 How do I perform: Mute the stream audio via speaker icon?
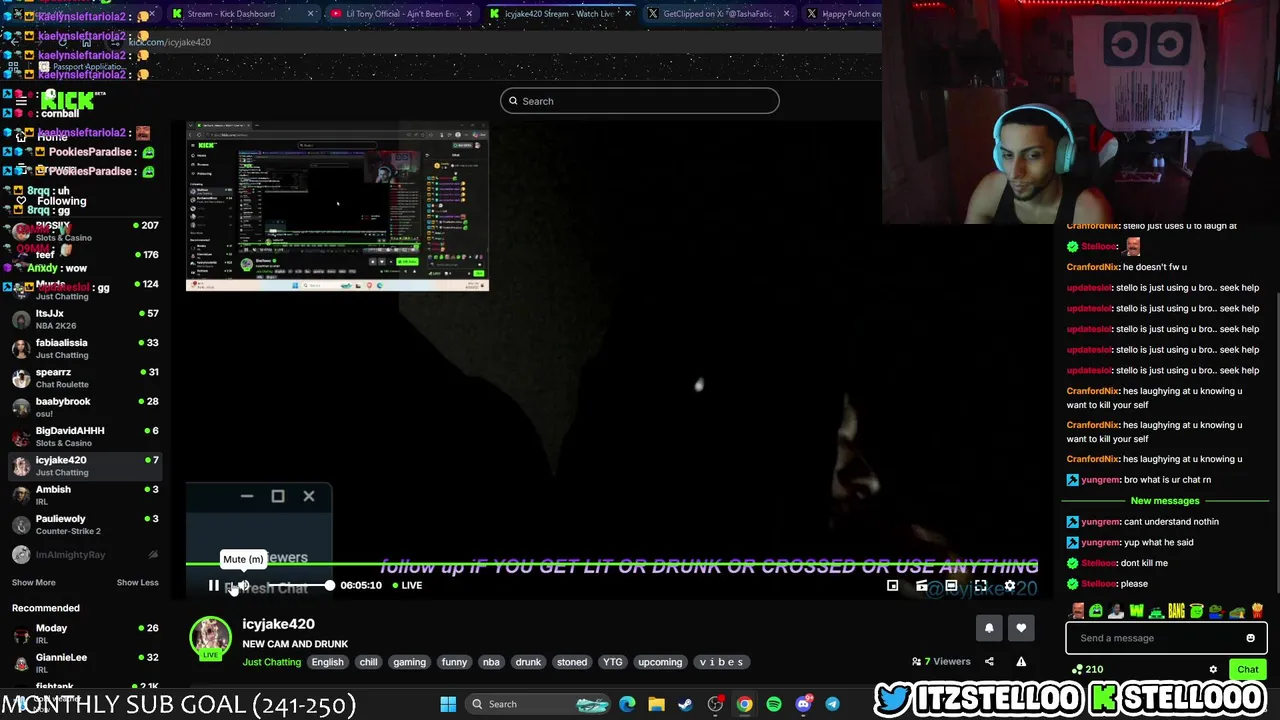[x=243, y=586]
